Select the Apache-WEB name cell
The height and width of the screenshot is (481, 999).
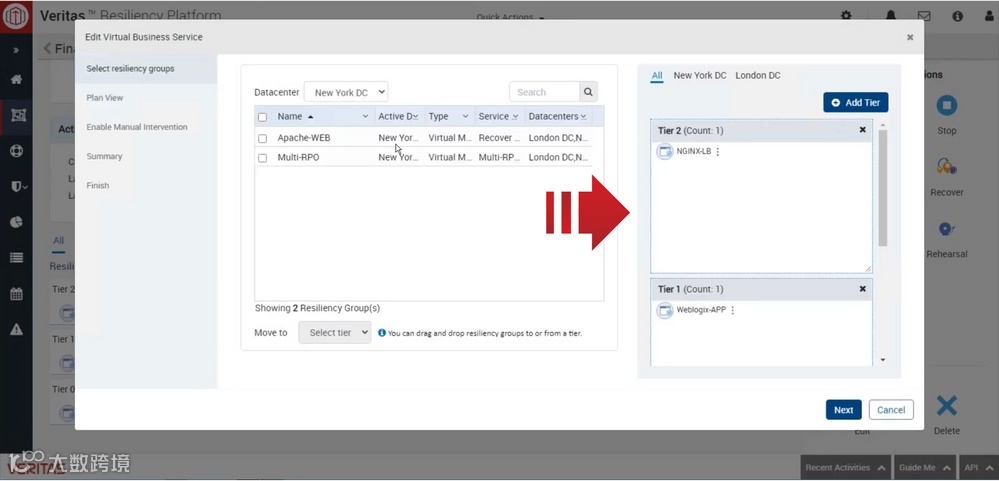pos(304,138)
